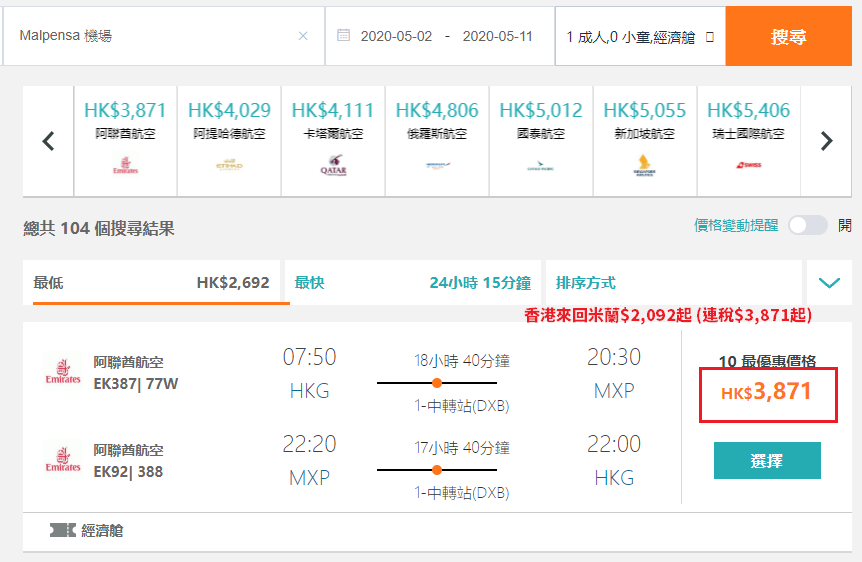
Task: Click the orange 搜尋 search button
Action: pyautogui.click(x=788, y=36)
